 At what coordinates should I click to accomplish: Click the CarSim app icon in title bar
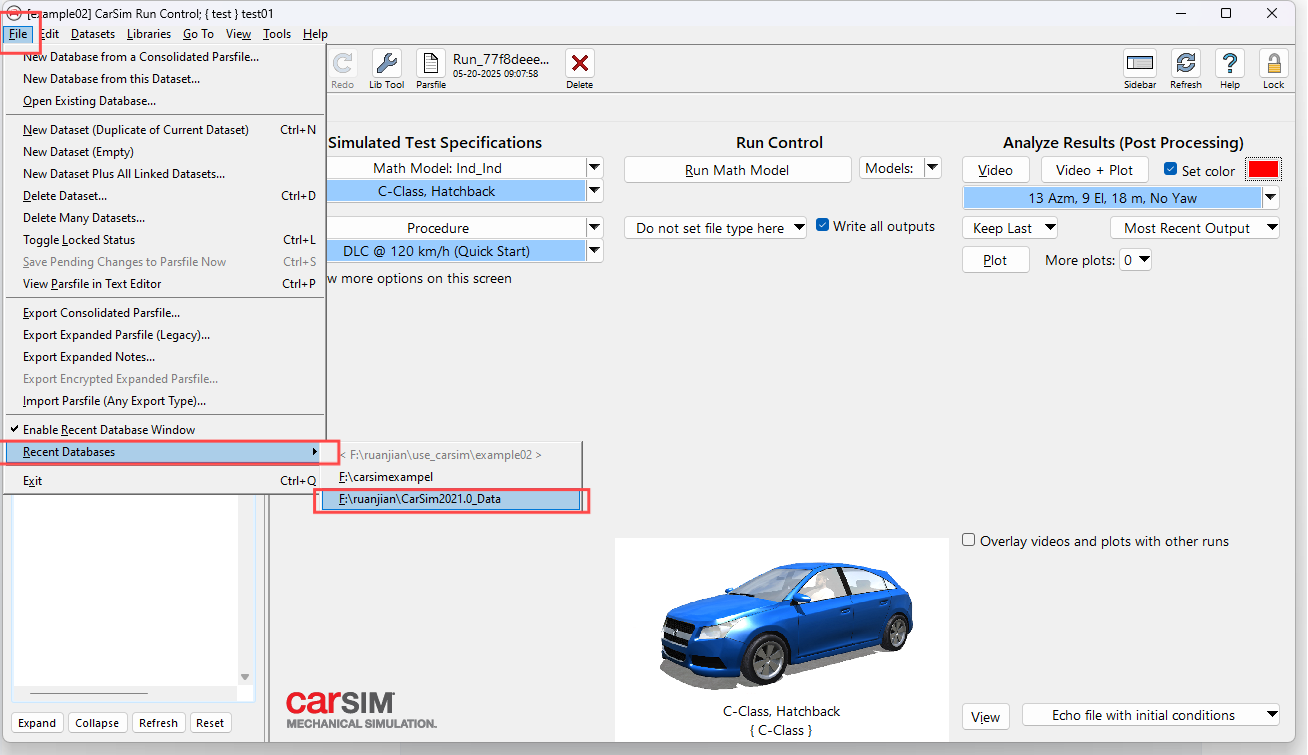pos(14,14)
